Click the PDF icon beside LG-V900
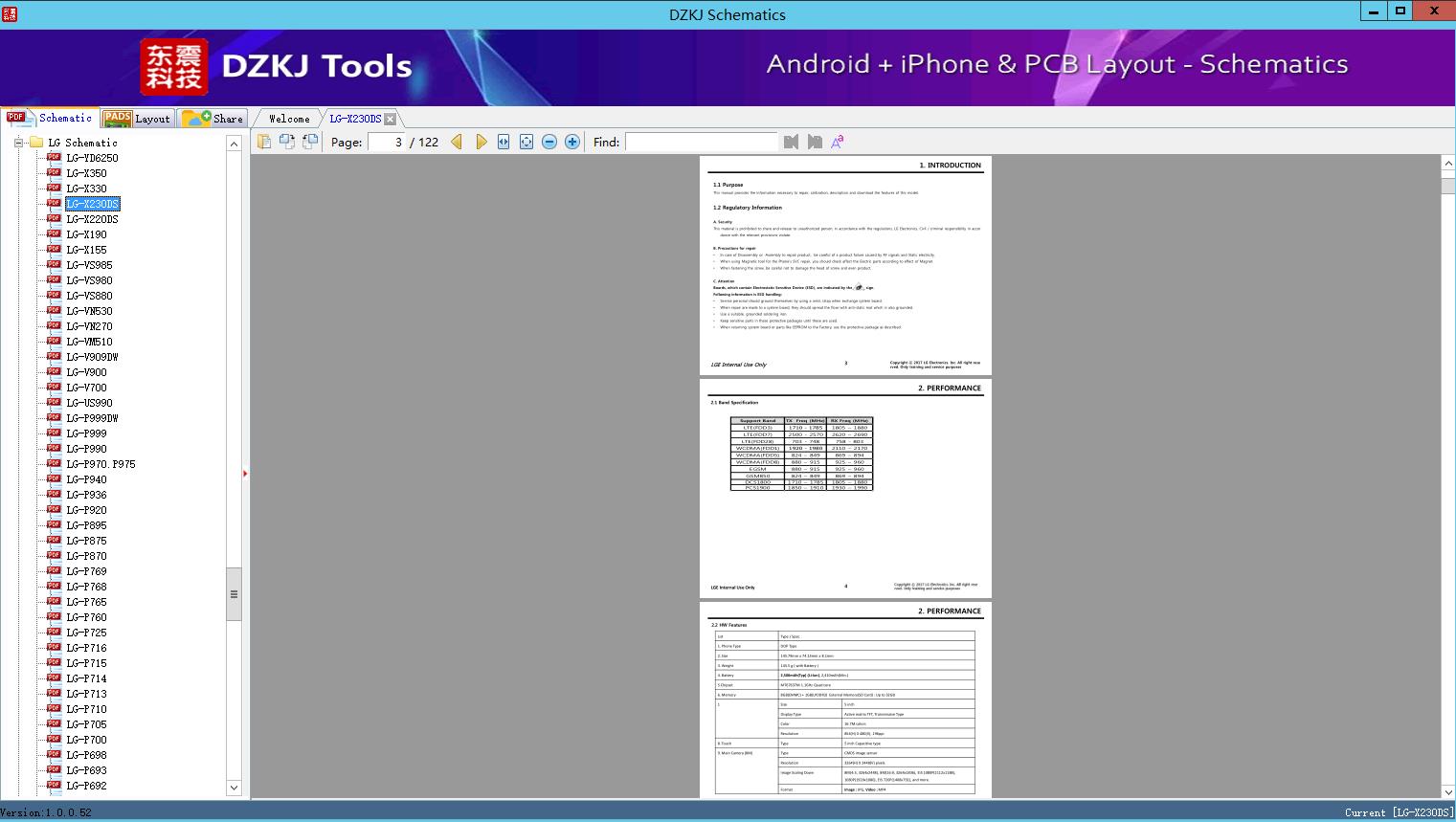Image resolution: width=1456 pixels, height=822 pixels. [x=54, y=372]
